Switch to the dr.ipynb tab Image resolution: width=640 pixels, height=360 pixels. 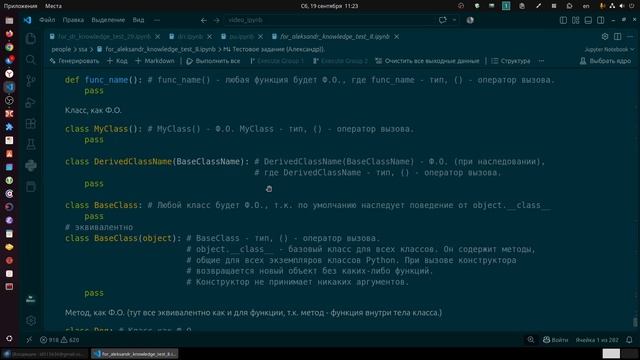coord(190,36)
